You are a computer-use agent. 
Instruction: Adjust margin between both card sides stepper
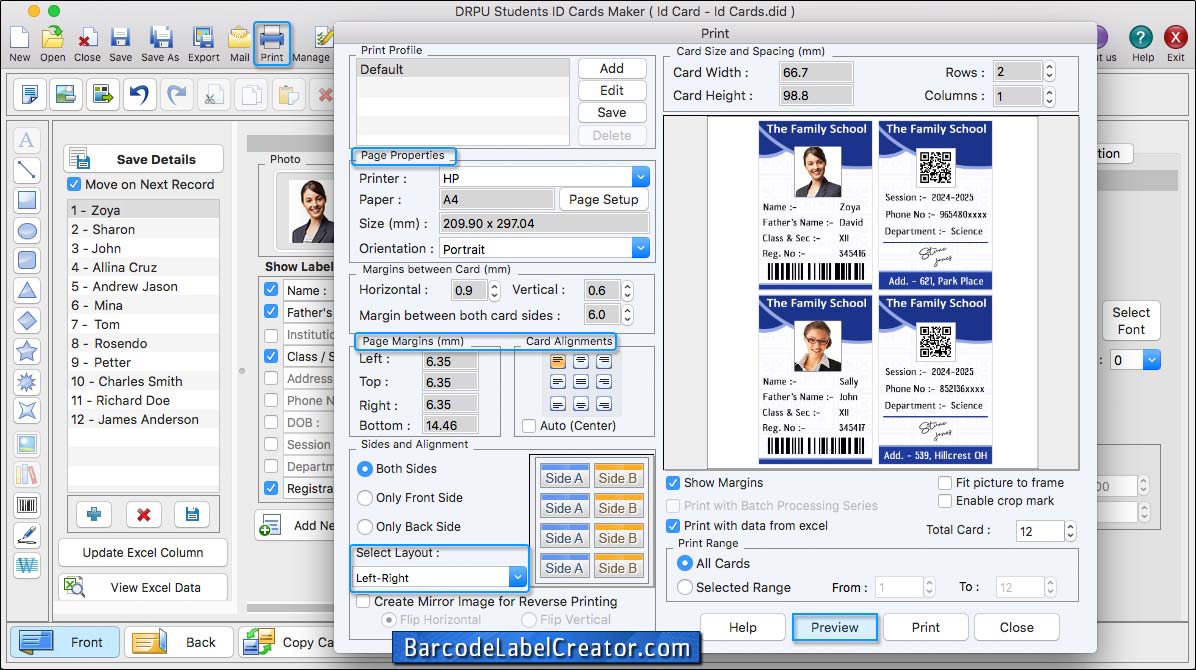coord(627,314)
